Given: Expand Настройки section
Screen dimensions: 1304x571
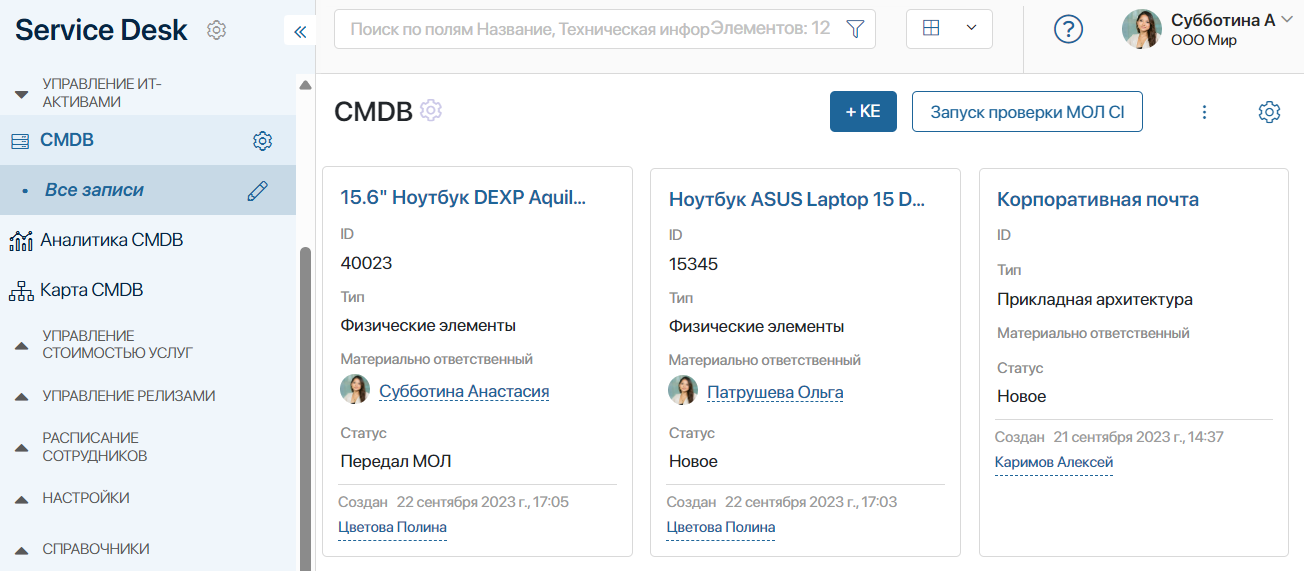Looking at the screenshot, I should tap(22, 498).
